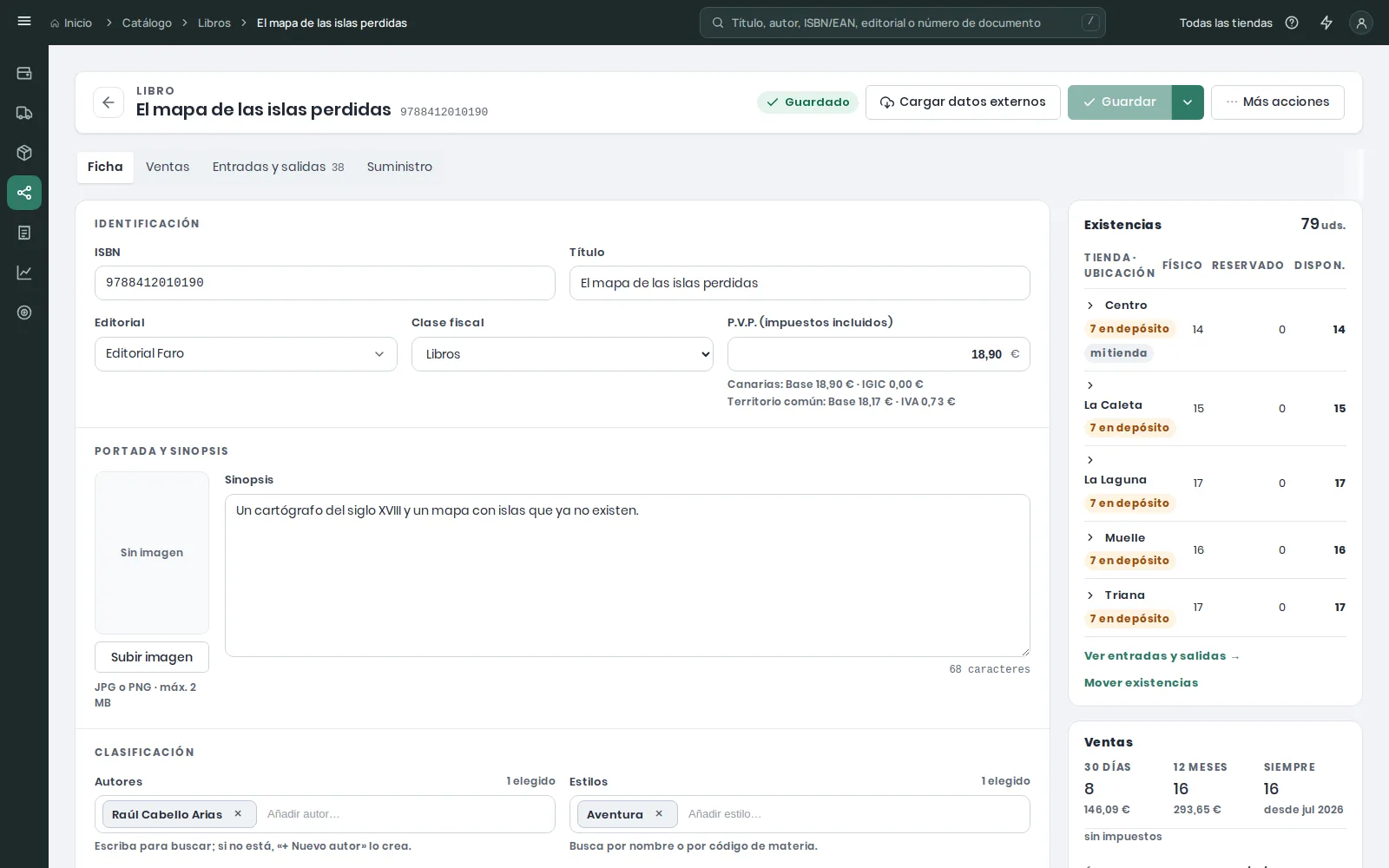
Task: Click the Inicio home breadcrumb
Action: pyautogui.click(x=71, y=23)
